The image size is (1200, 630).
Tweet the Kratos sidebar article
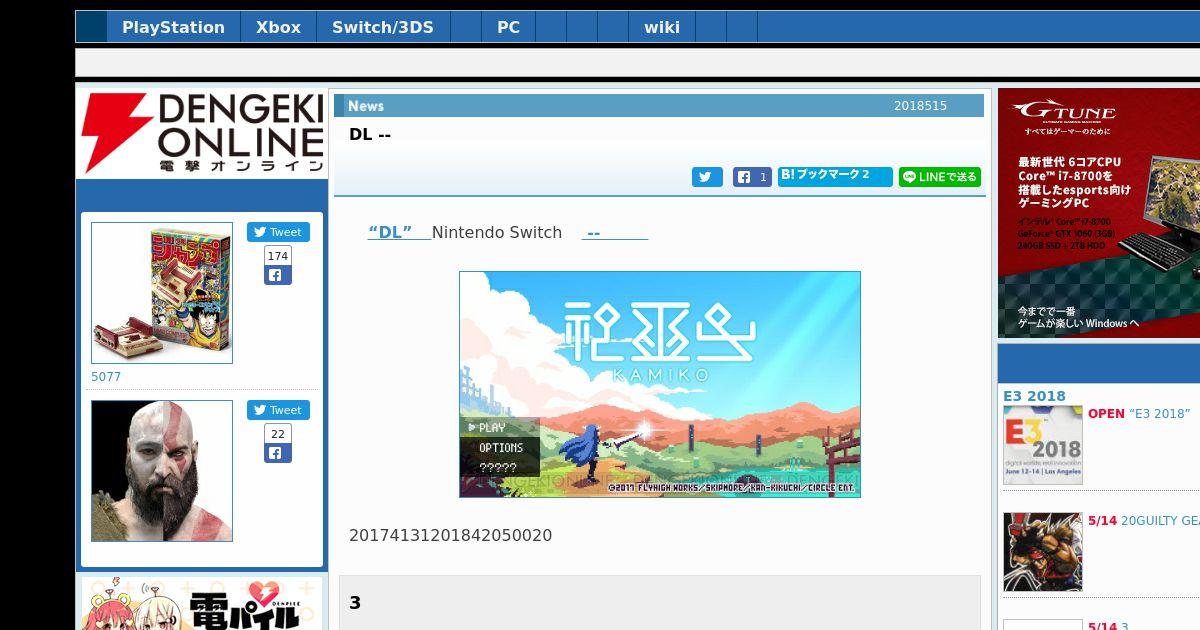click(x=278, y=410)
